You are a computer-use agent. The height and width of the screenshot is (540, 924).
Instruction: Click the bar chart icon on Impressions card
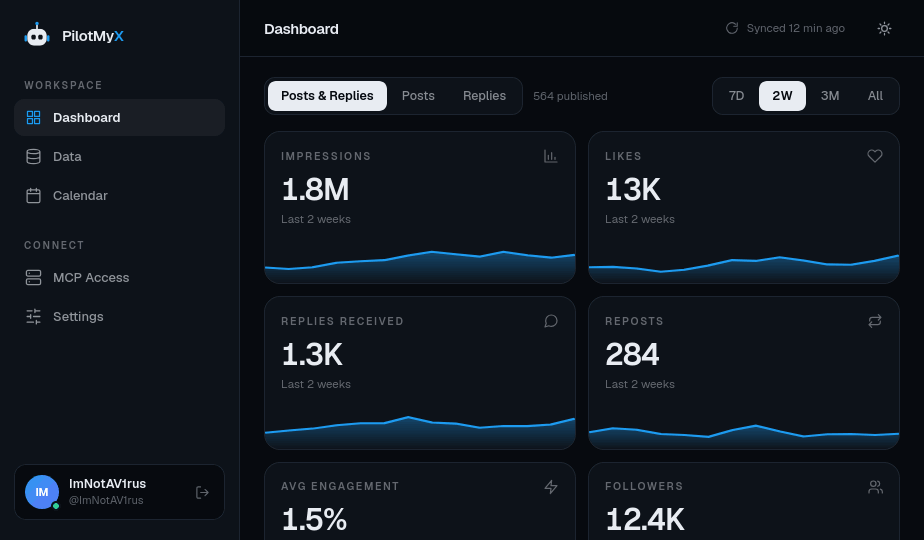(550, 156)
